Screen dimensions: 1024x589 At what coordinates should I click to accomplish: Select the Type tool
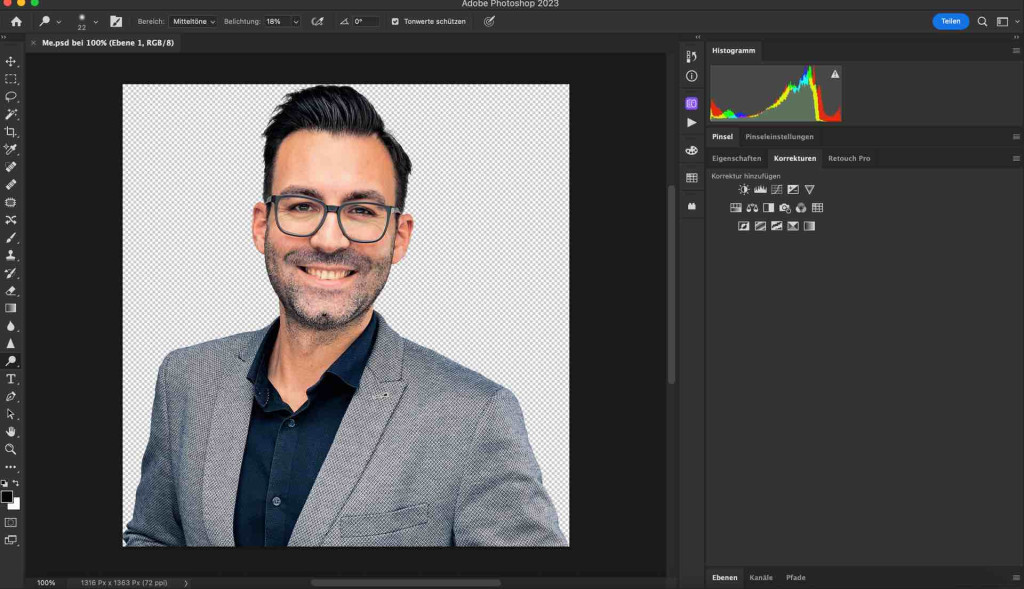(x=11, y=379)
